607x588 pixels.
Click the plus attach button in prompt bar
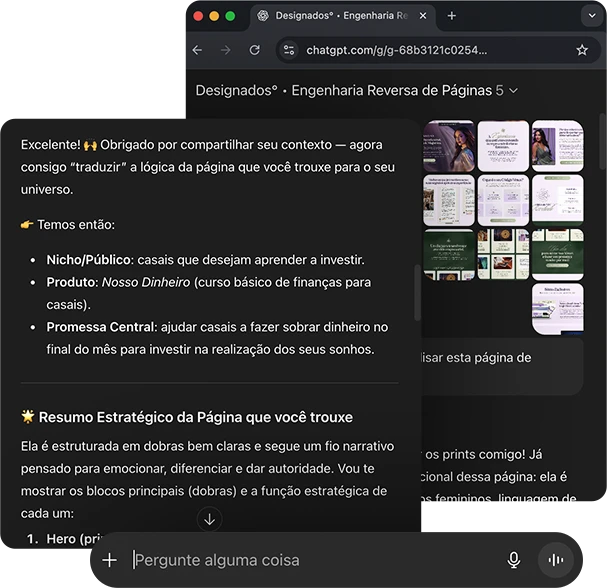tap(110, 560)
